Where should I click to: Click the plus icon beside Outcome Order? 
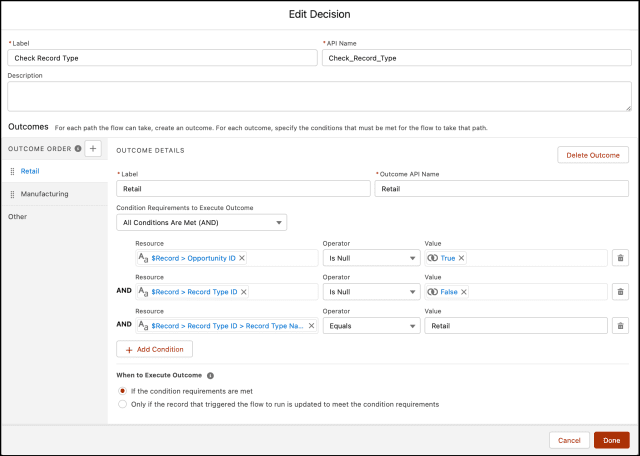(x=93, y=149)
